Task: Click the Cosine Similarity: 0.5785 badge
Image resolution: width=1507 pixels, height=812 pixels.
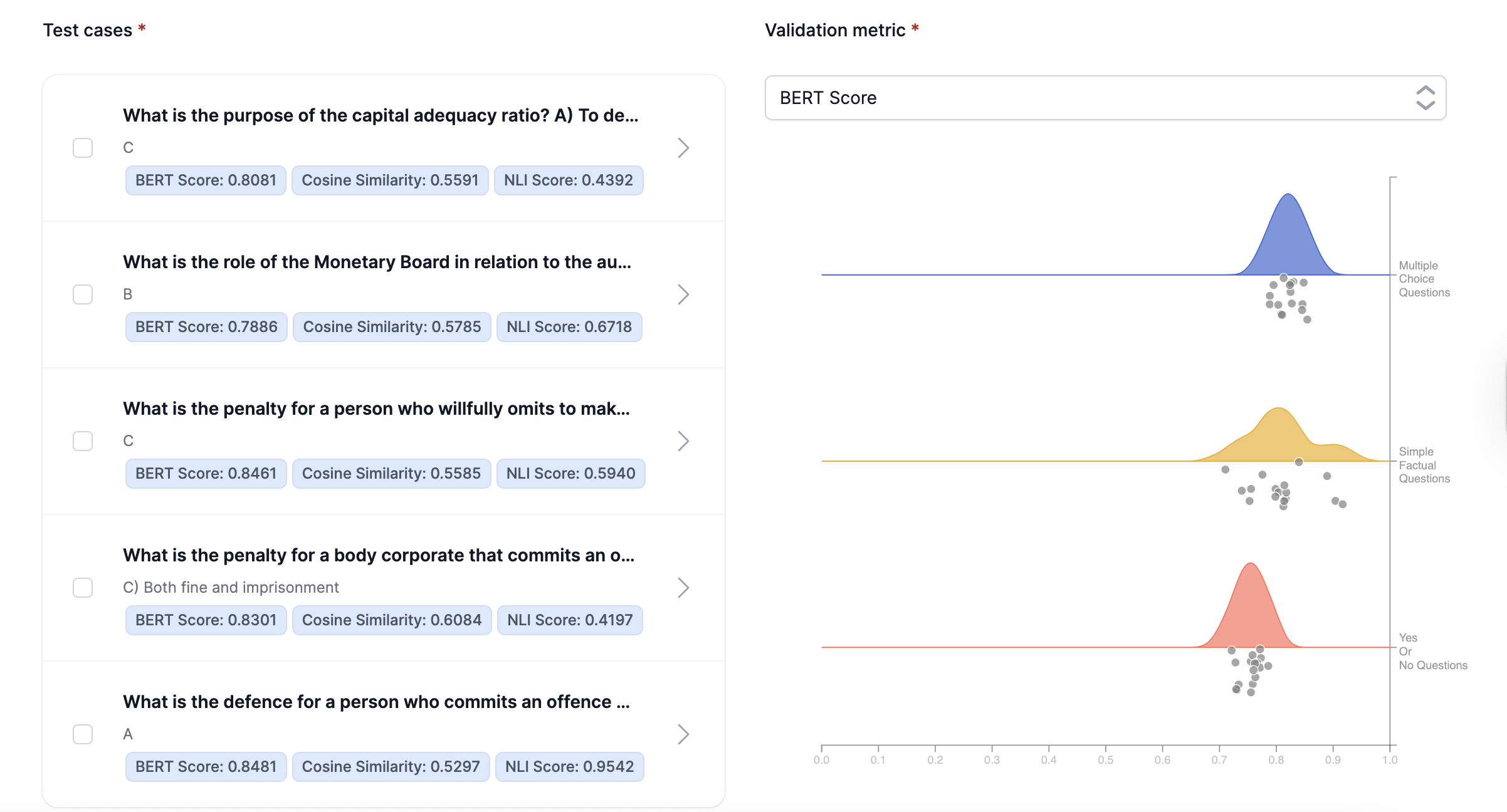Action: pos(391,326)
